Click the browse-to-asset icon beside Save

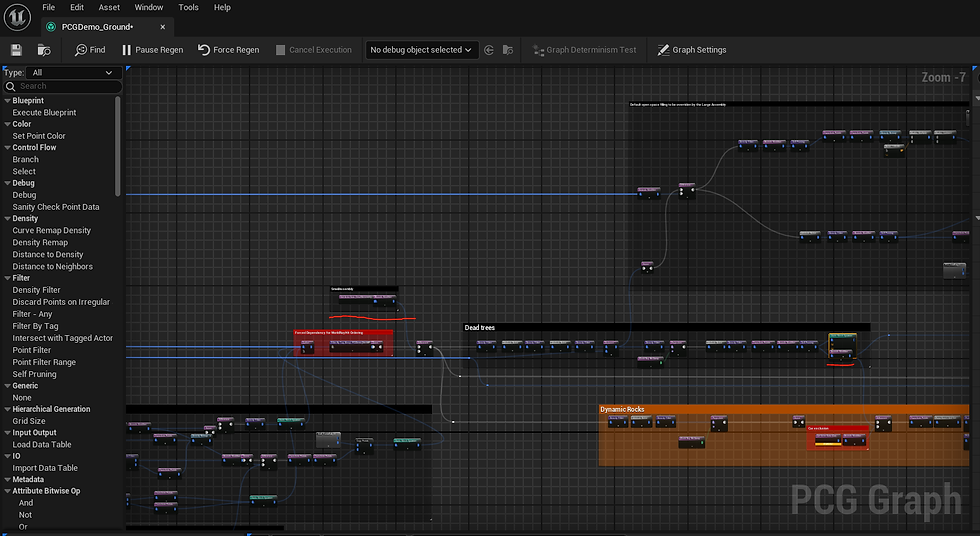44,50
